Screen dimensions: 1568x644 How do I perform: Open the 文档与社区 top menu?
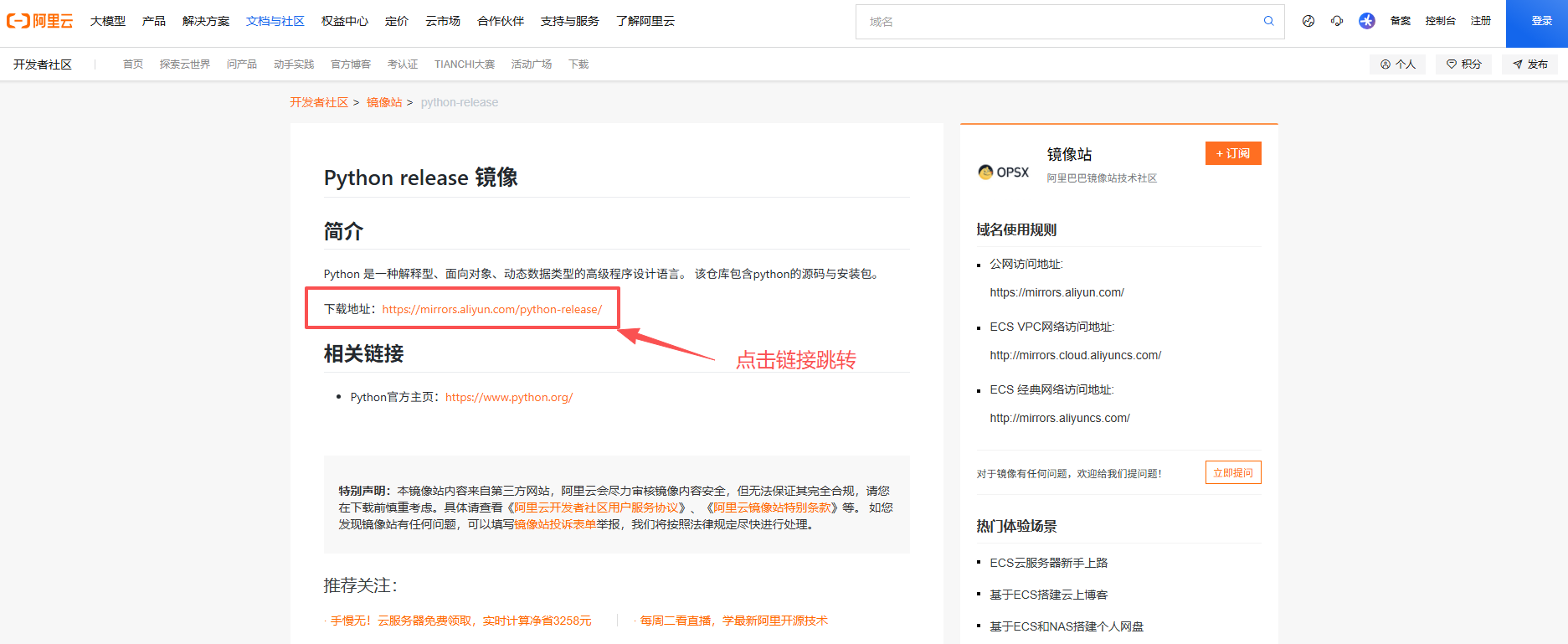[275, 21]
